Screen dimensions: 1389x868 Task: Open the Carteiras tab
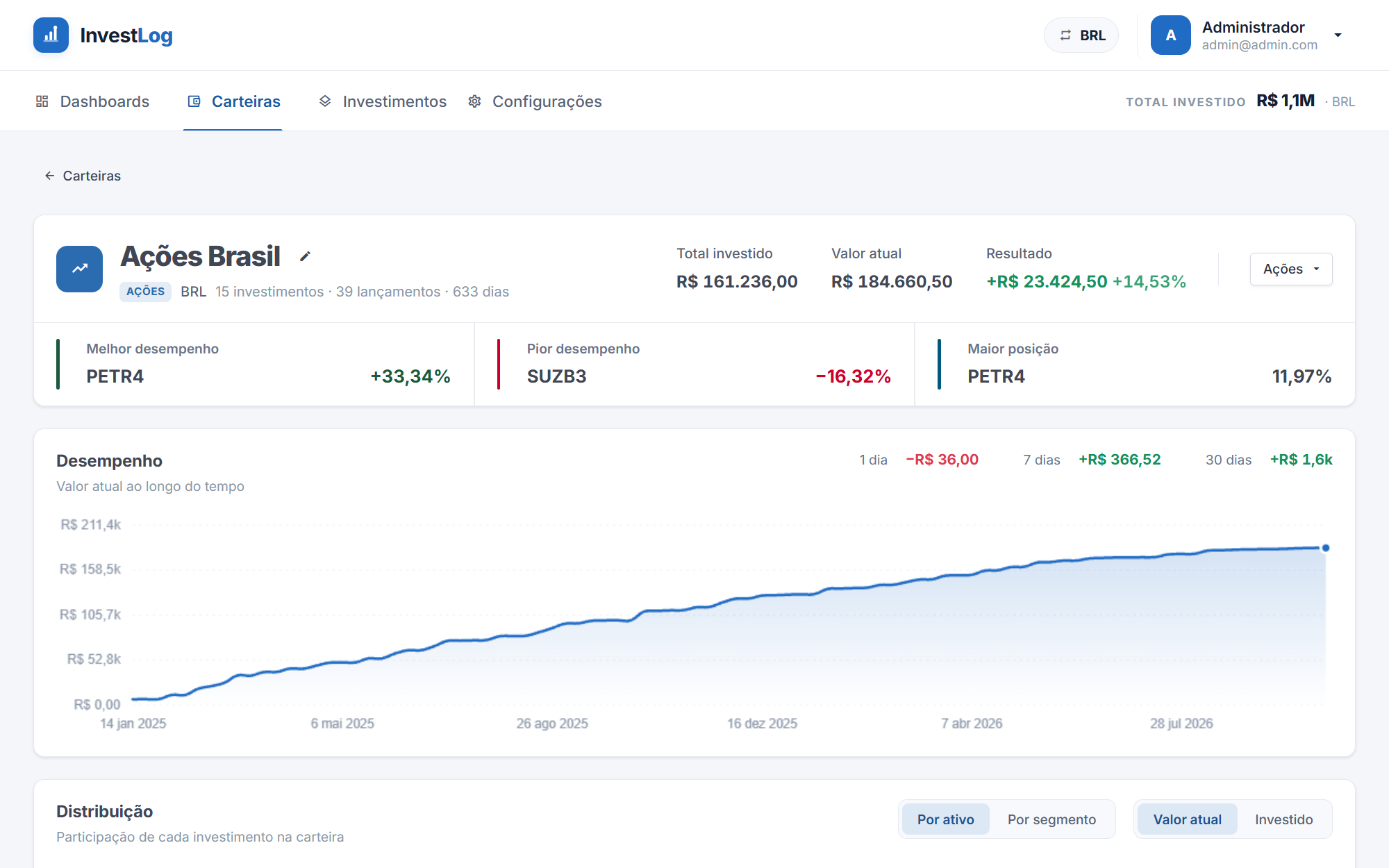pyautogui.click(x=233, y=101)
